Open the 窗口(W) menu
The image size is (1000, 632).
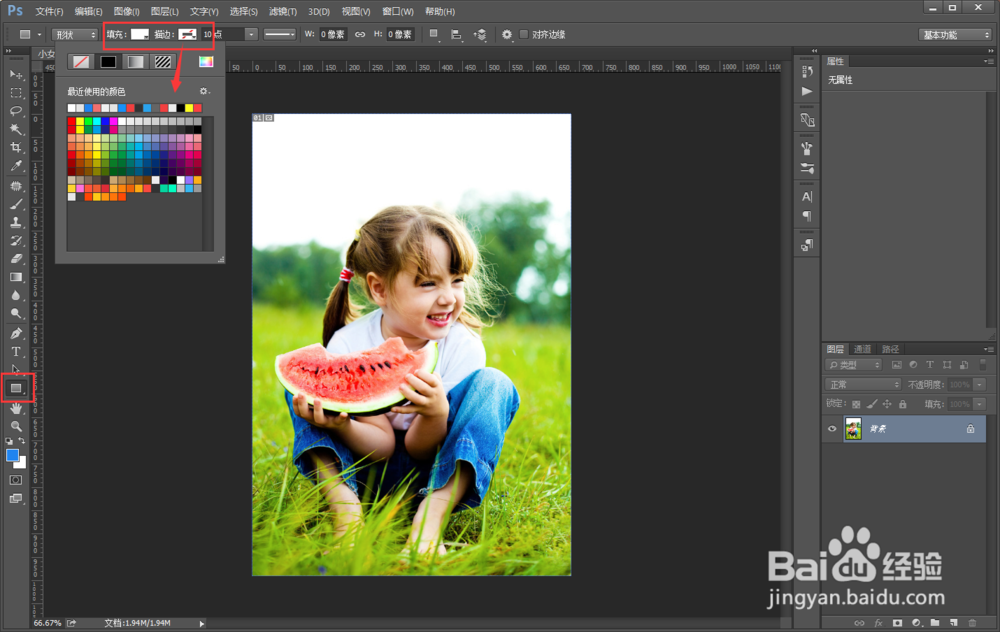pos(397,11)
